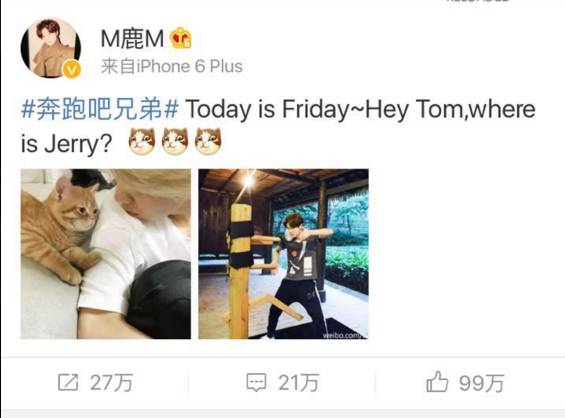Open the M鹿M username link
Viewport: 565px width, 418px height.
132,39
